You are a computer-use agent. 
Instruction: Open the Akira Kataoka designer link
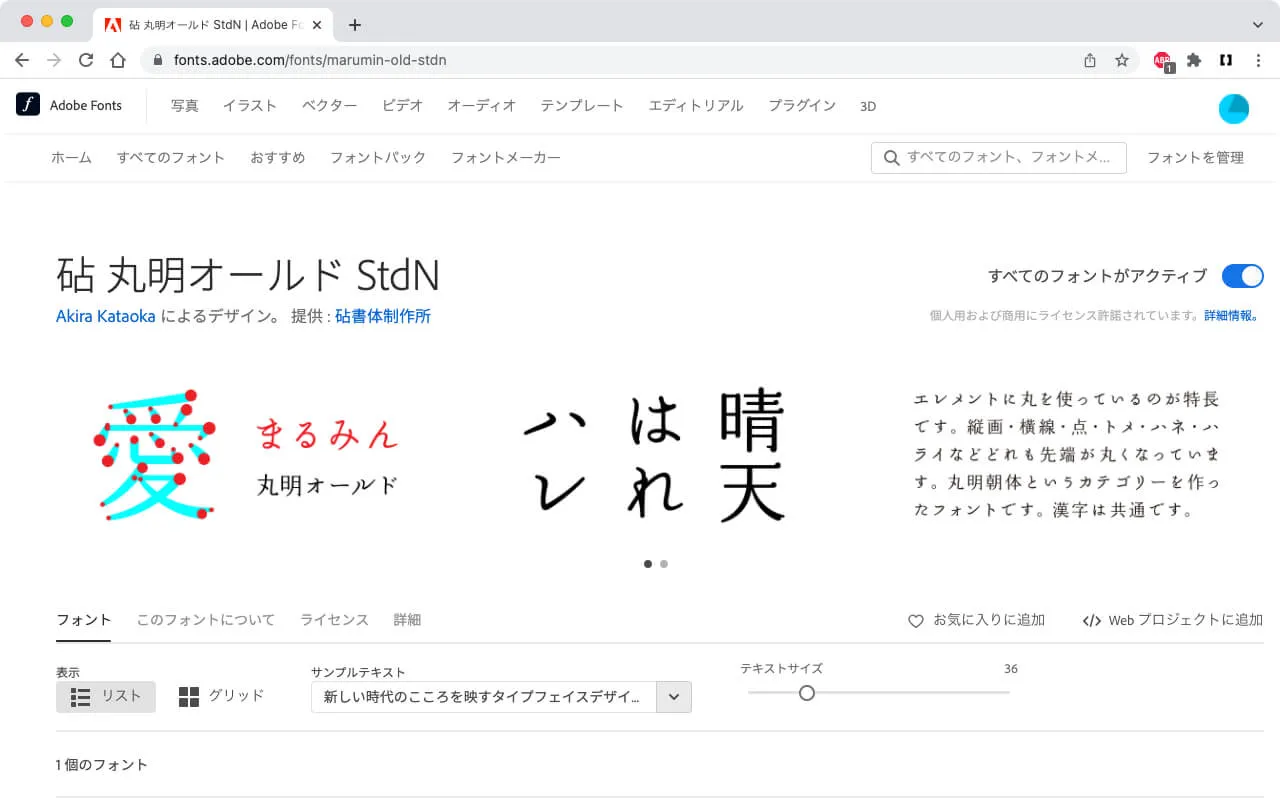tap(106, 316)
